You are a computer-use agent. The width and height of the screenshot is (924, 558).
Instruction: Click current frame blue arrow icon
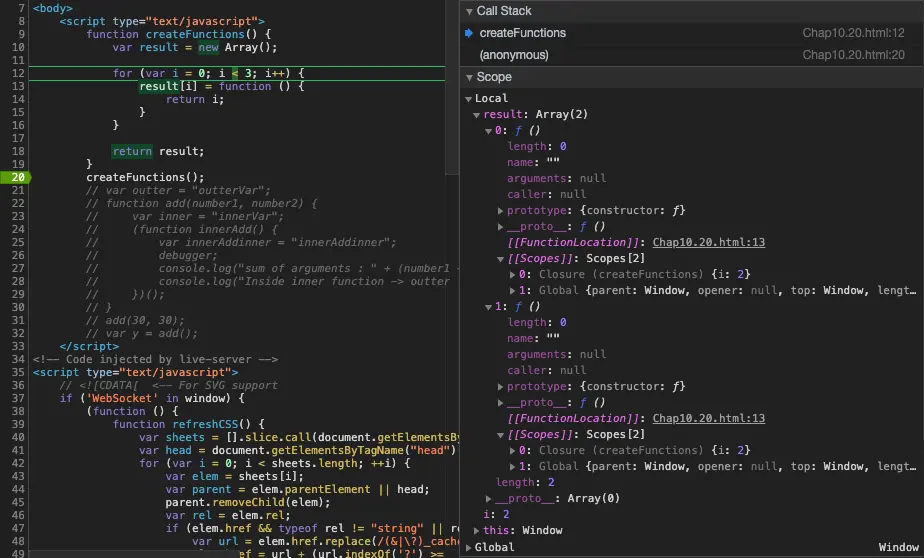coord(469,33)
